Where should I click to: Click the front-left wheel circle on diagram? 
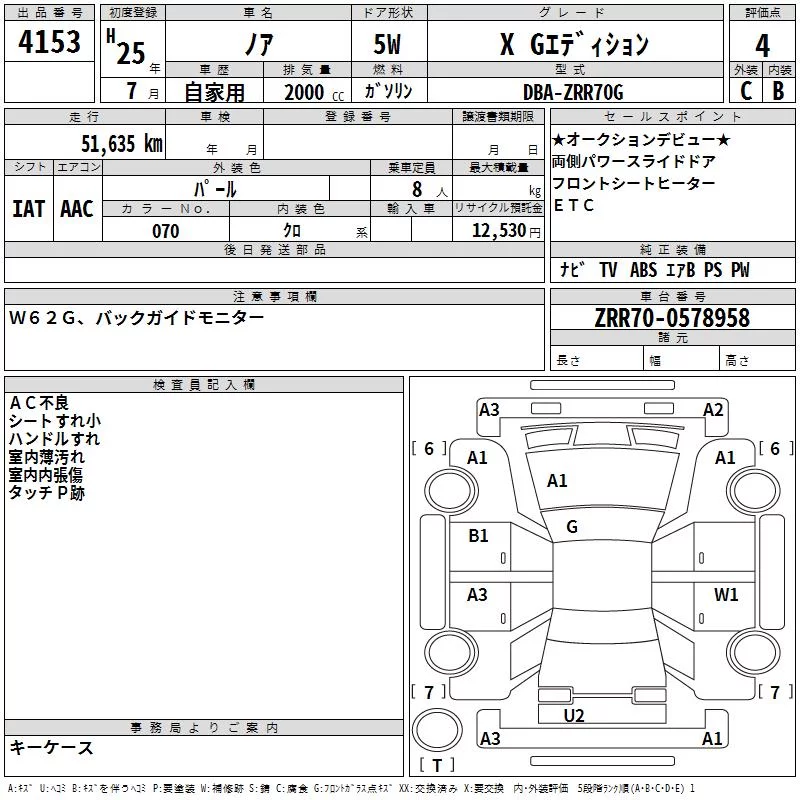point(451,491)
